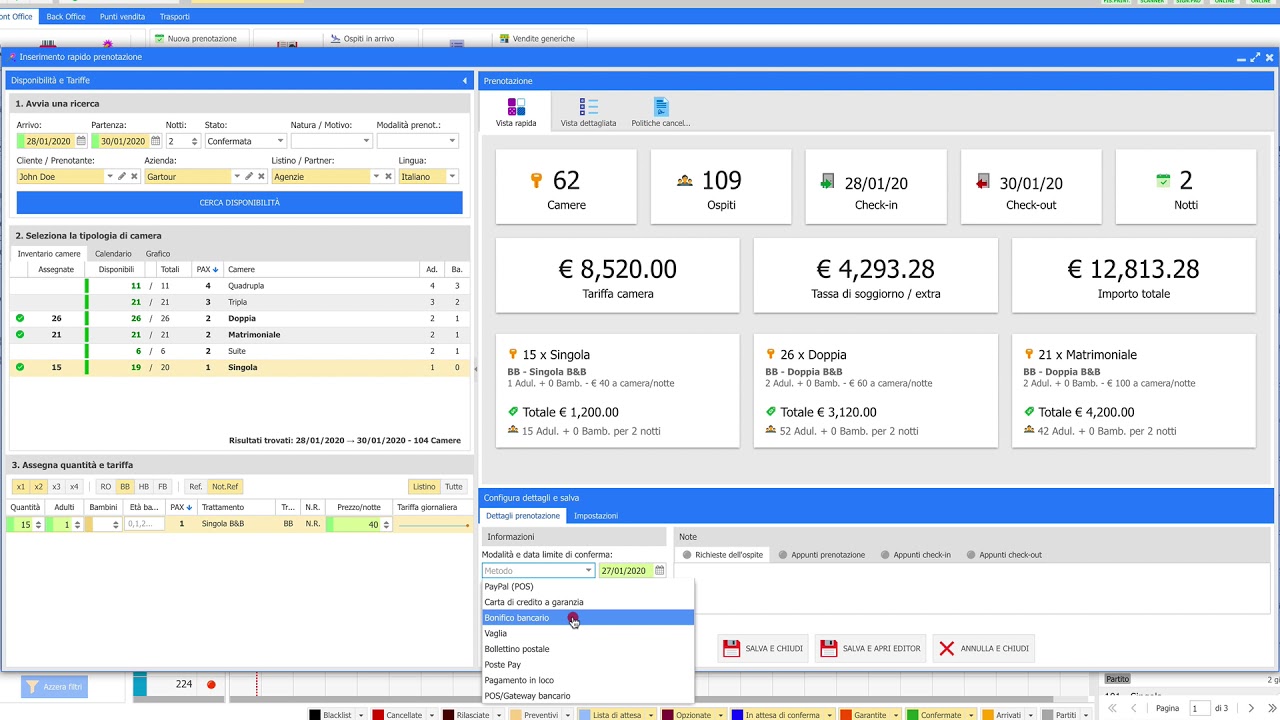
Task: Click the ANNULLA E CHIUDI button
Action: click(984, 648)
